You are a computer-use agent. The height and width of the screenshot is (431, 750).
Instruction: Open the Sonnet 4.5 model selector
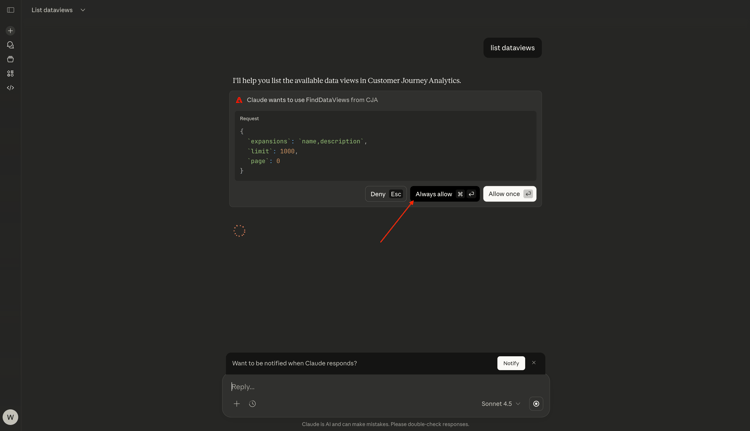coord(500,404)
